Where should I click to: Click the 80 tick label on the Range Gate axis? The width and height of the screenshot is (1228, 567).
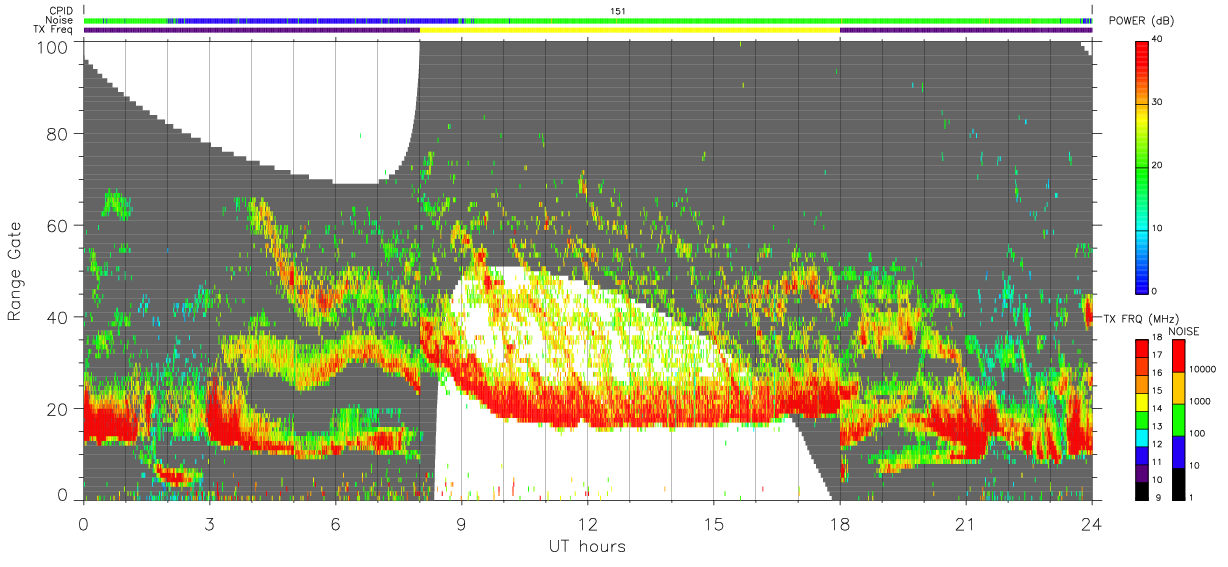(x=58, y=133)
